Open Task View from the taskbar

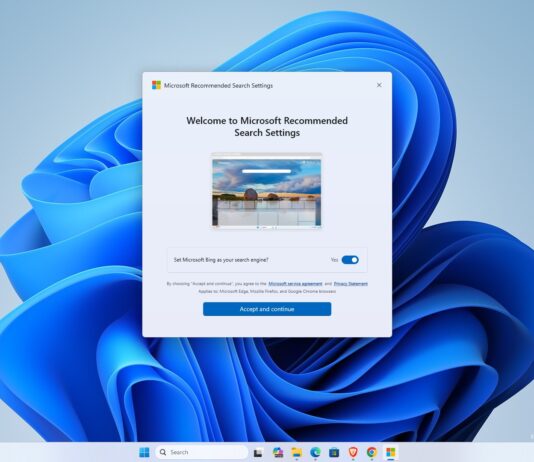point(258,452)
